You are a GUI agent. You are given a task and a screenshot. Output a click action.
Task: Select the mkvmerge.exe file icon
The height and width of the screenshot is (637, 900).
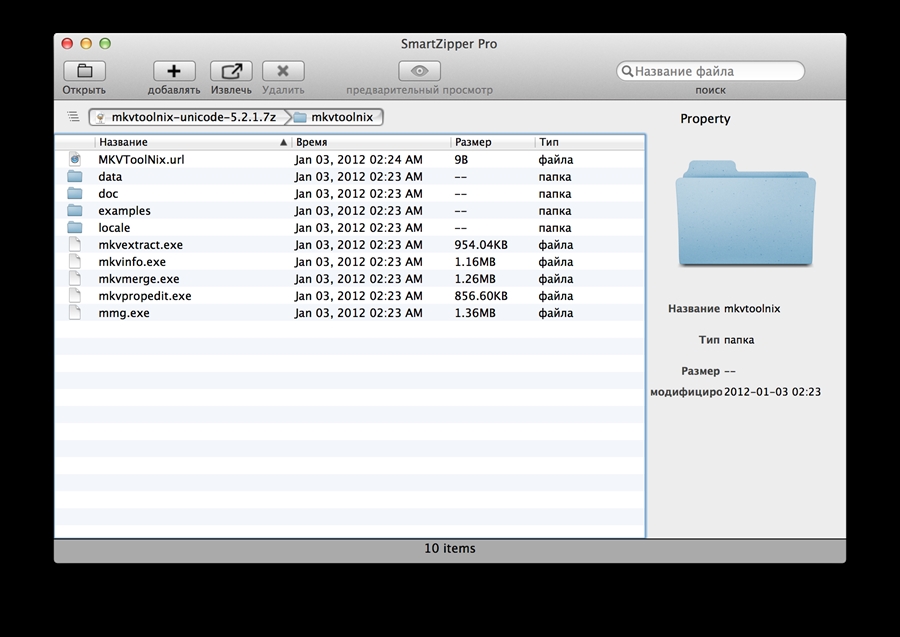click(x=75, y=279)
